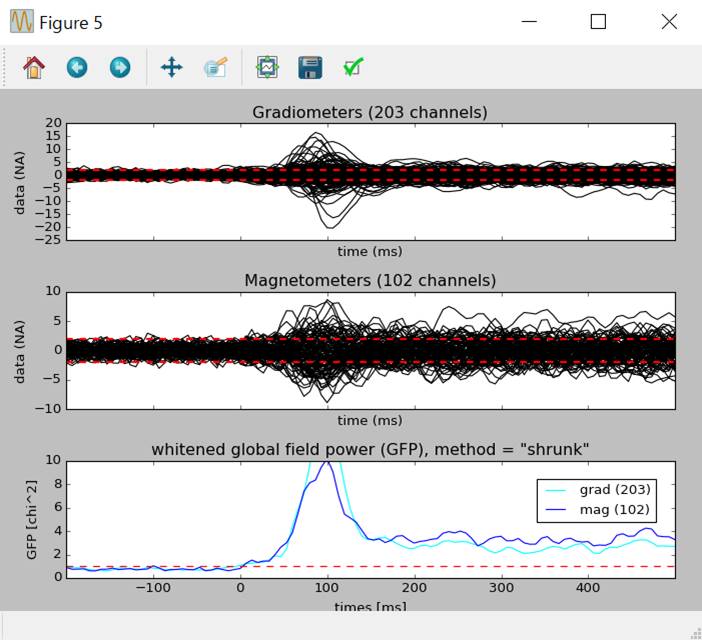Activate the Pan axes tool
This screenshot has height=640, width=702.
tap(171, 67)
